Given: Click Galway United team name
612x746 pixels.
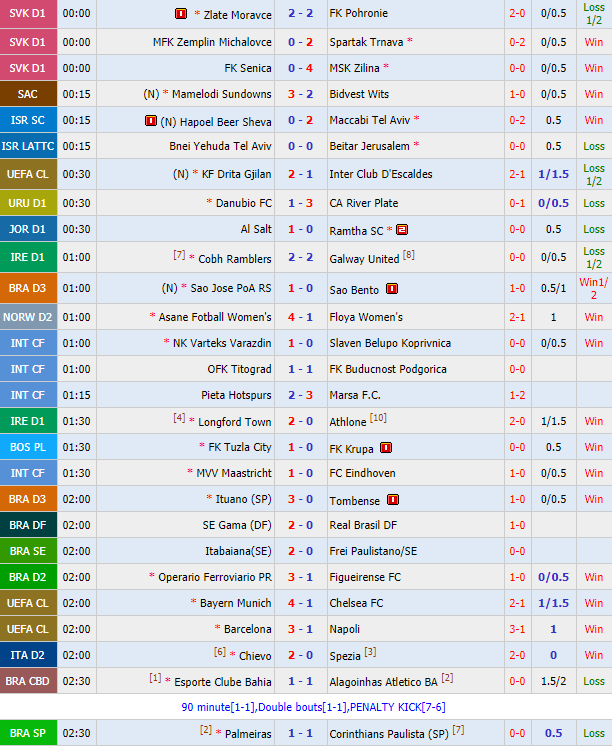Looking at the screenshot, I should [364, 259].
